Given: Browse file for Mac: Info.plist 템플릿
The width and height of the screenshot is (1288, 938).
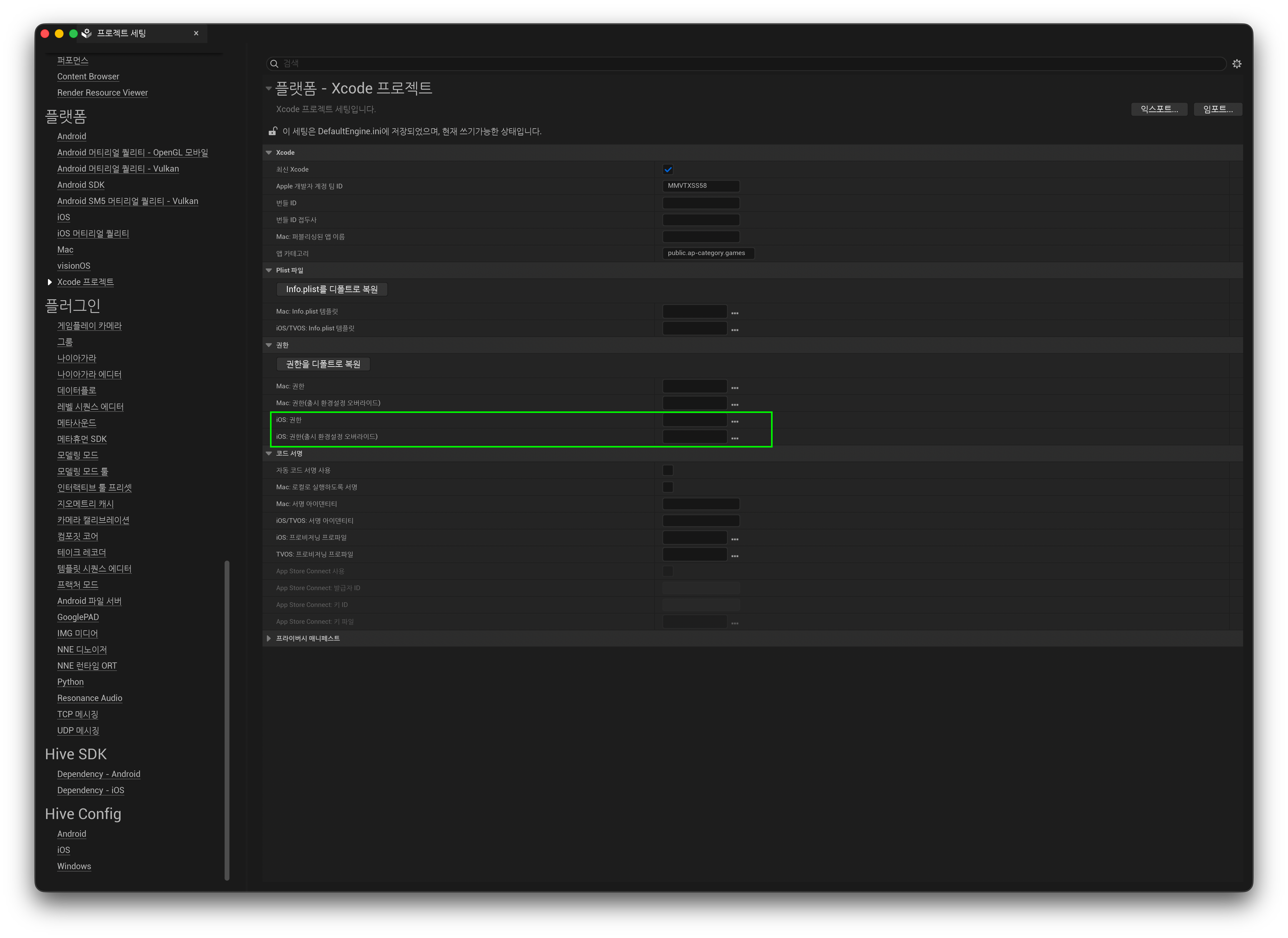Looking at the screenshot, I should pos(734,313).
